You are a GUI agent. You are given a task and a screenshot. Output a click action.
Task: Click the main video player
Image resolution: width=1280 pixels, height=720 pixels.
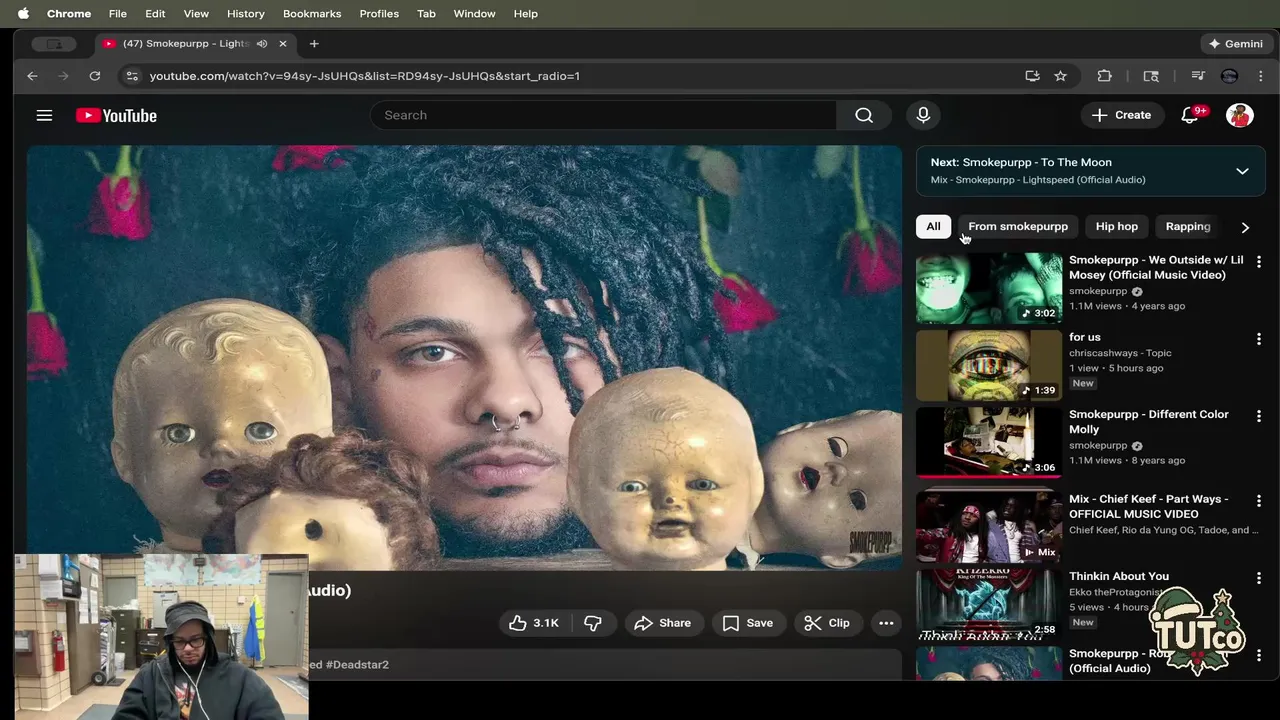click(x=464, y=357)
